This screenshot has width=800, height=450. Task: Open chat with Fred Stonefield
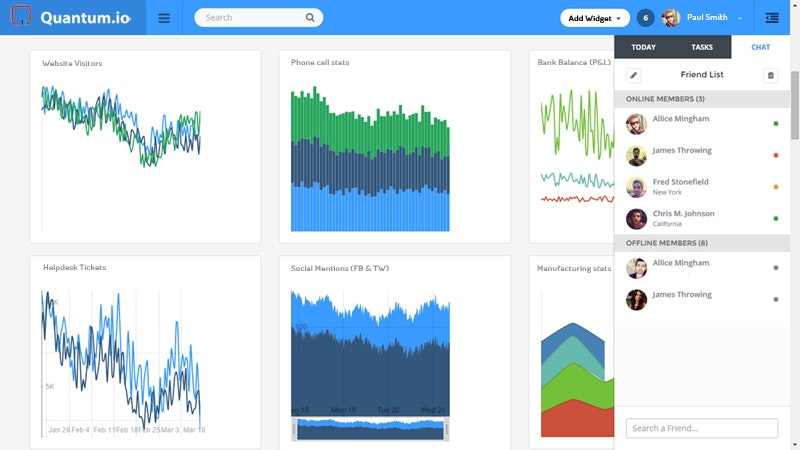(x=702, y=187)
